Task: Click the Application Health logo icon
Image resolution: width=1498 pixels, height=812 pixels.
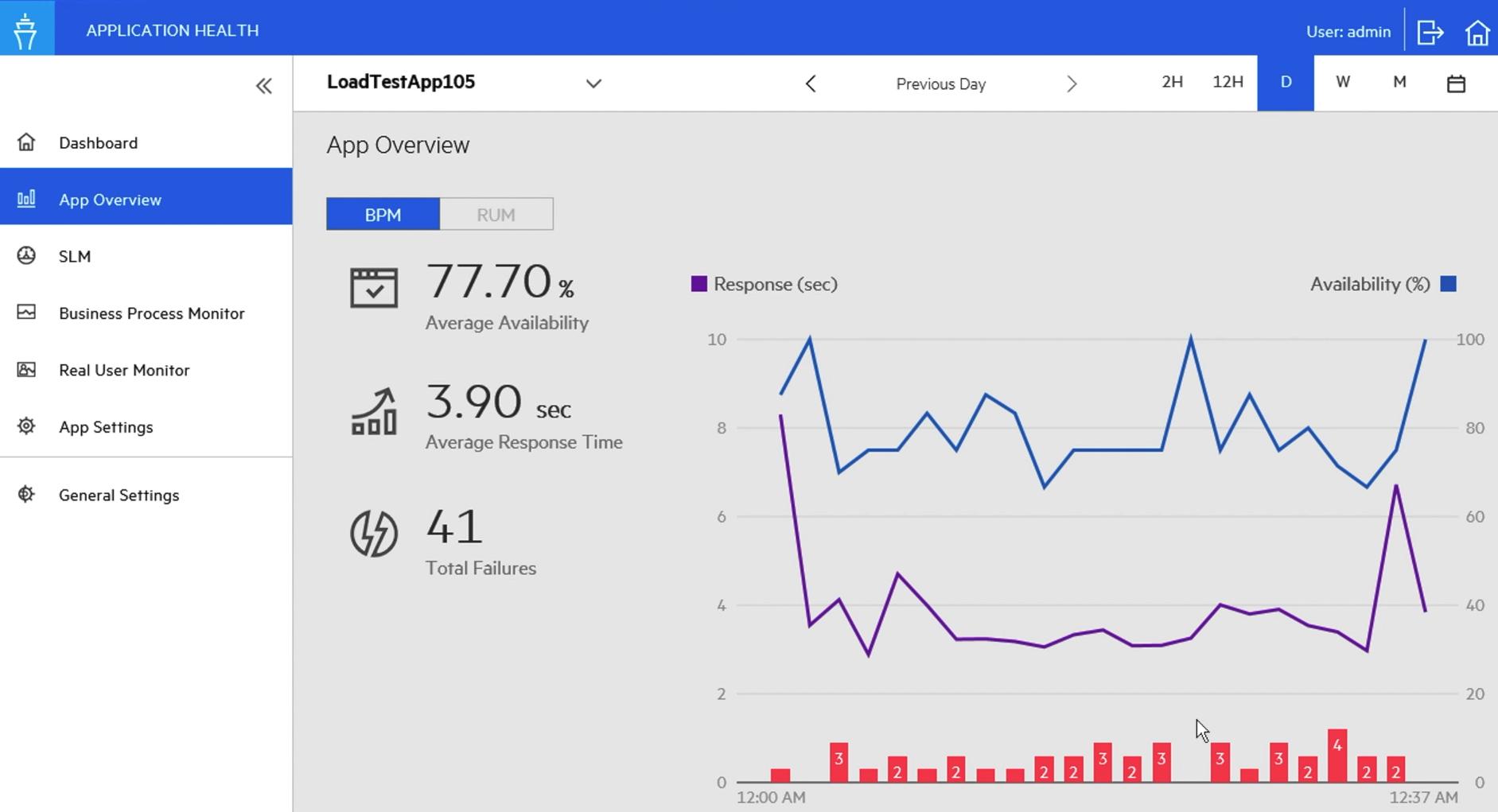Action: coord(26,30)
